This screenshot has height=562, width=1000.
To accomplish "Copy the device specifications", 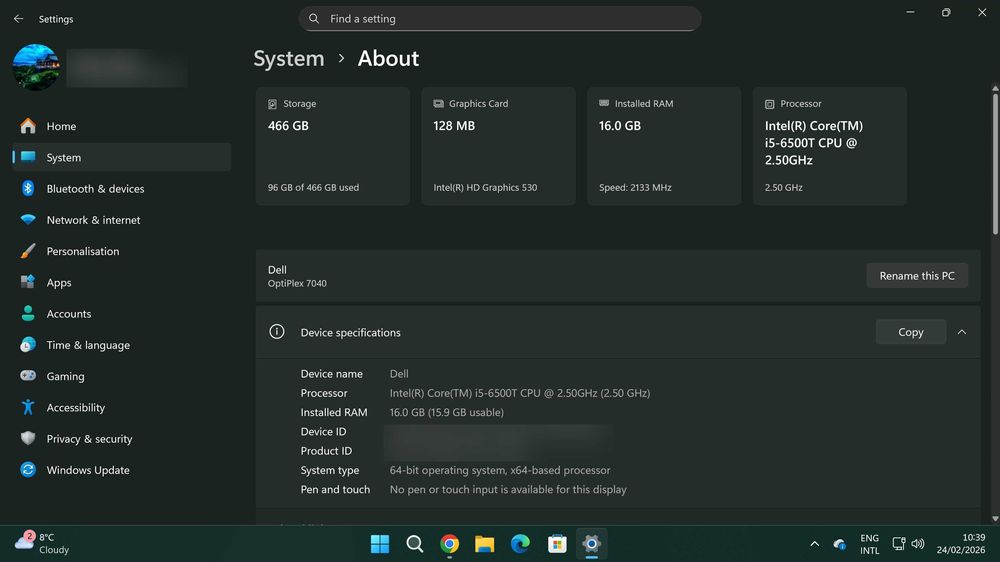I will click(910, 332).
